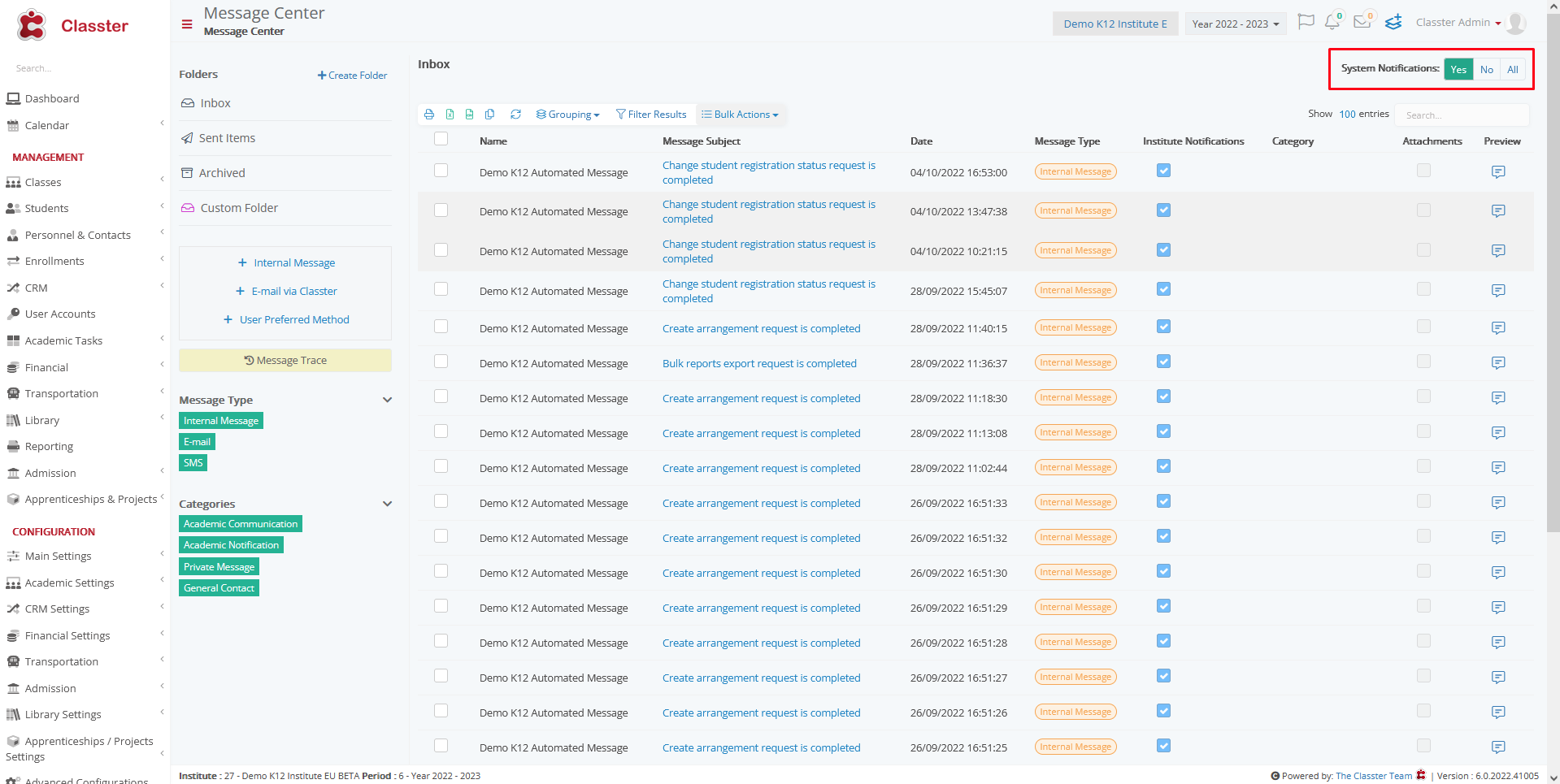
Task: Toggle Institute Notifications checkbox for 26/09/2022 16:51:33 row
Action: tap(1163, 501)
